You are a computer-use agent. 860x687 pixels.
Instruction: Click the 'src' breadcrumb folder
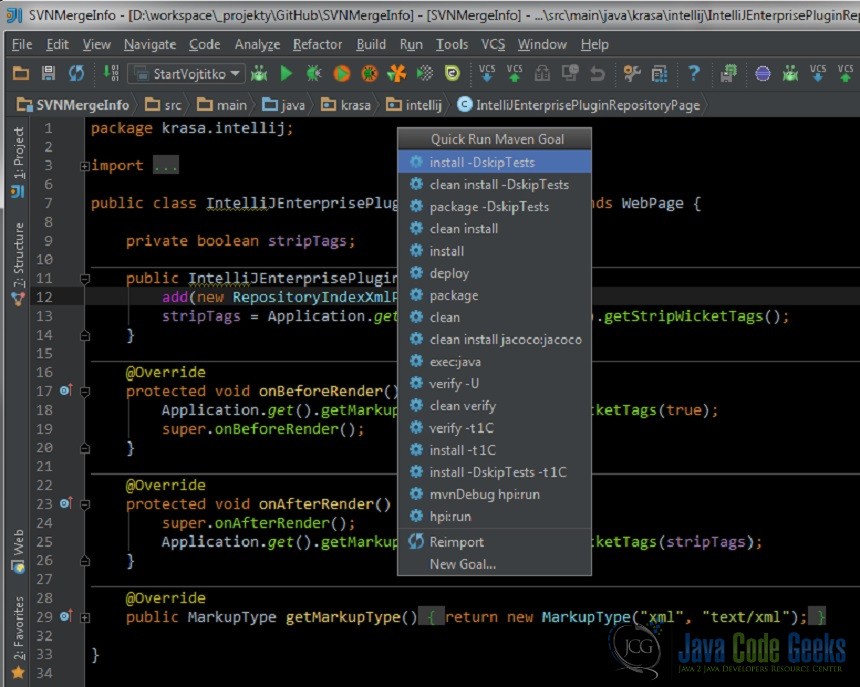(163, 105)
